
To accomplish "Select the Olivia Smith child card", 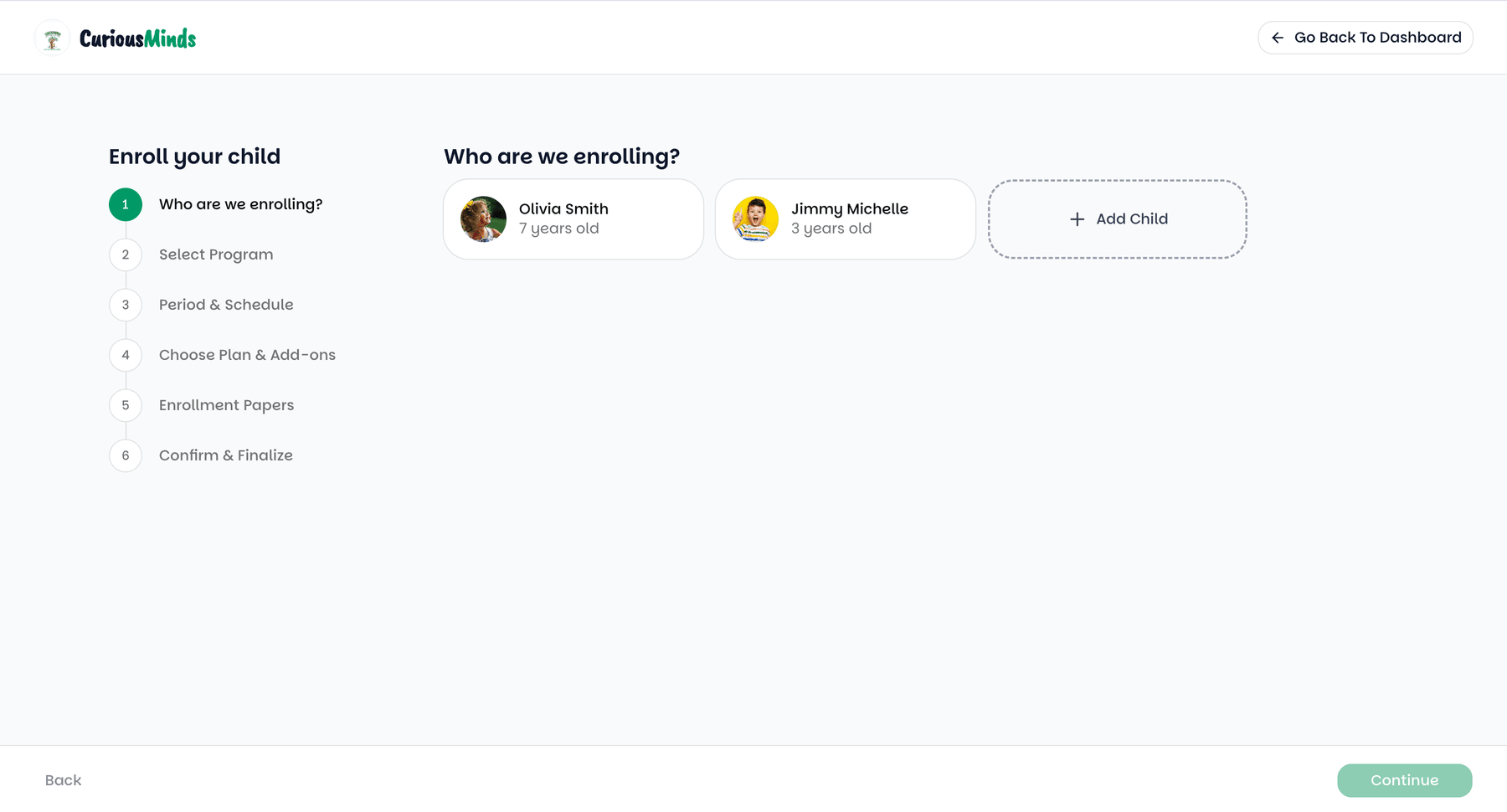I will coord(573,219).
